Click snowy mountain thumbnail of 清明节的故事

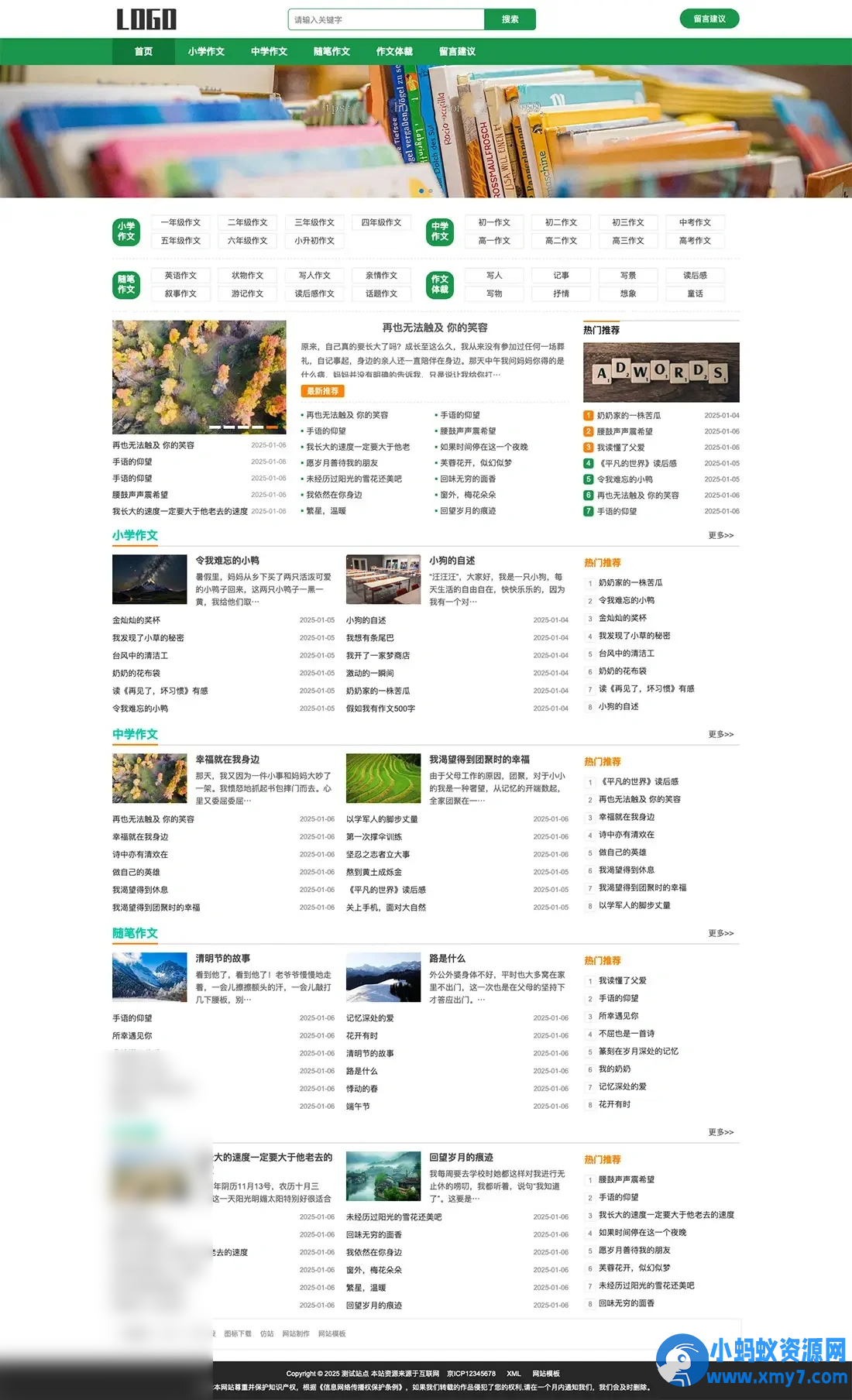point(149,977)
